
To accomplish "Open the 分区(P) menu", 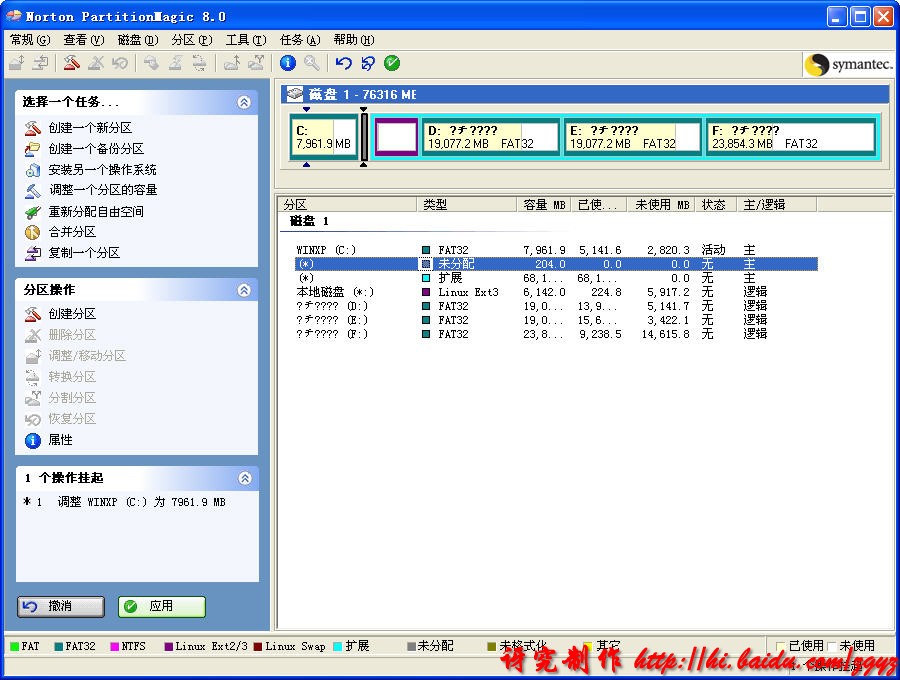I will (x=192, y=40).
